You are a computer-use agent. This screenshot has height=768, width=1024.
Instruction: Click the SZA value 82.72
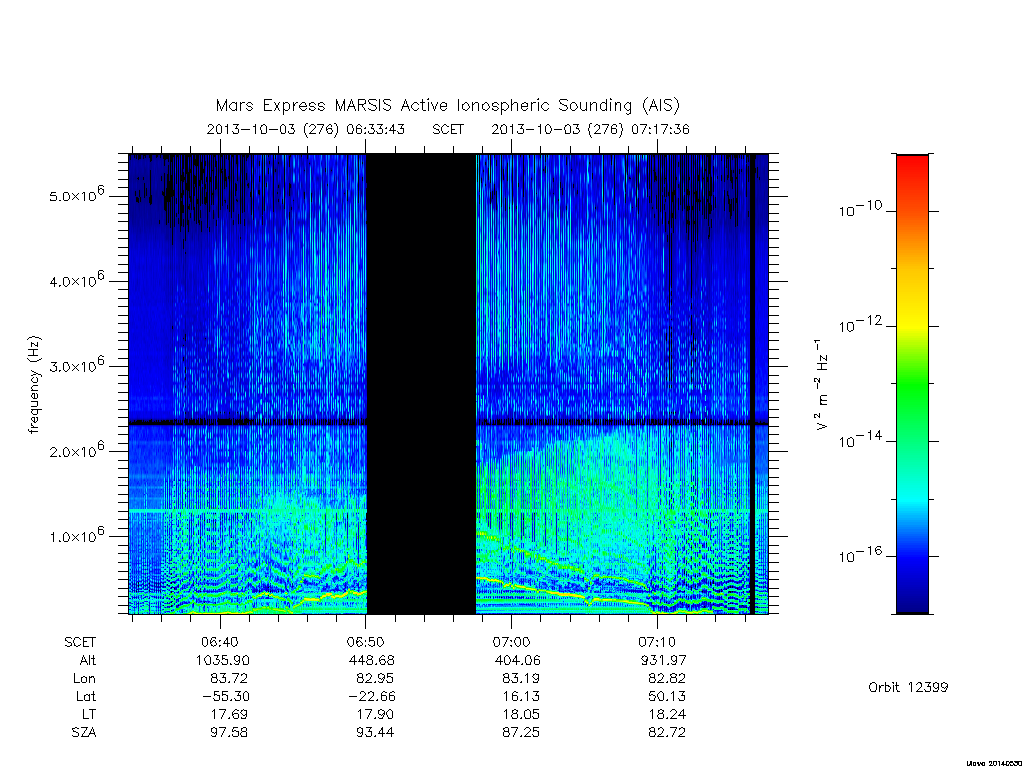[x=667, y=732]
